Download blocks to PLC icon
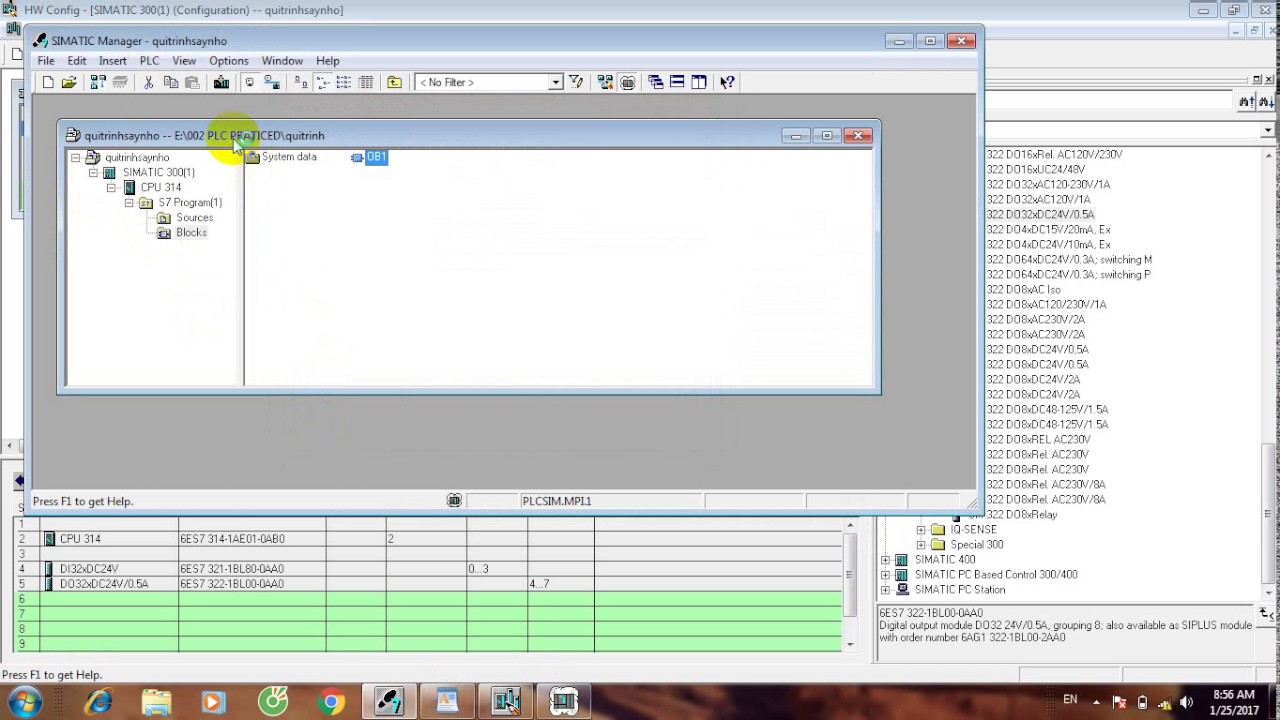Viewport: 1280px width, 720px height. (x=221, y=82)
